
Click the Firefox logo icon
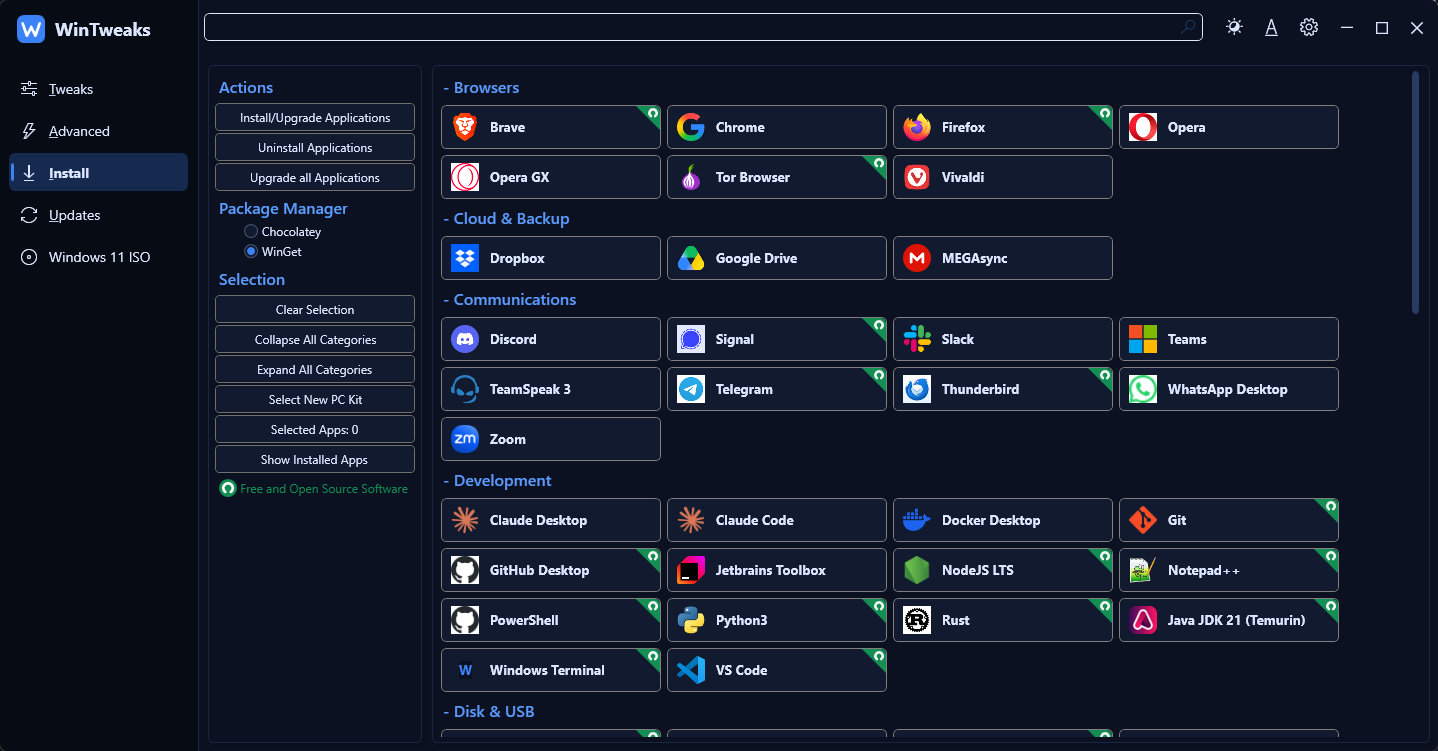click(916, 127)
